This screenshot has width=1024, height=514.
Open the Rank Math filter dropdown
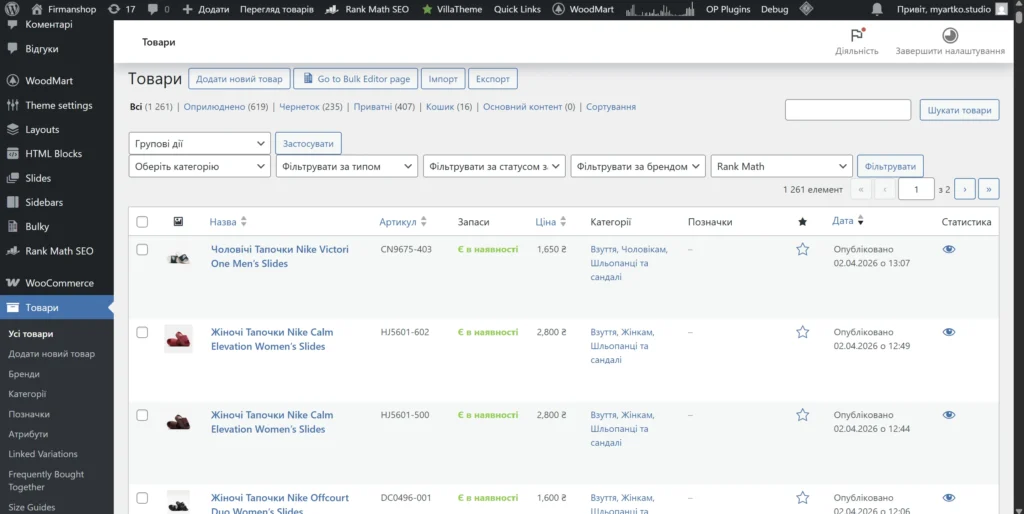pyautogui.click(x=781, y=167)
